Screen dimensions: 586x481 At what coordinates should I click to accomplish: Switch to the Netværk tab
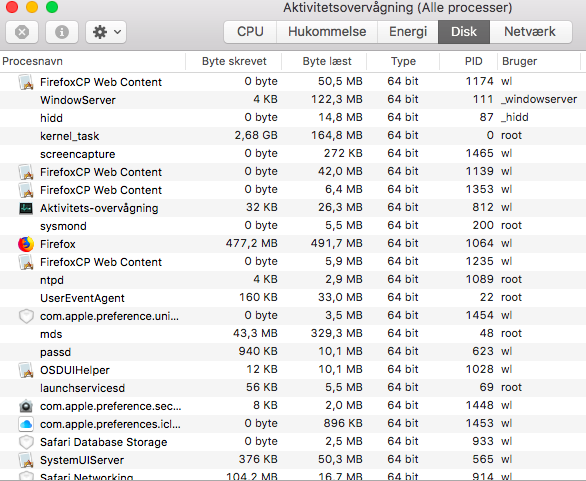pyautogui.click(x=530, y=32)
